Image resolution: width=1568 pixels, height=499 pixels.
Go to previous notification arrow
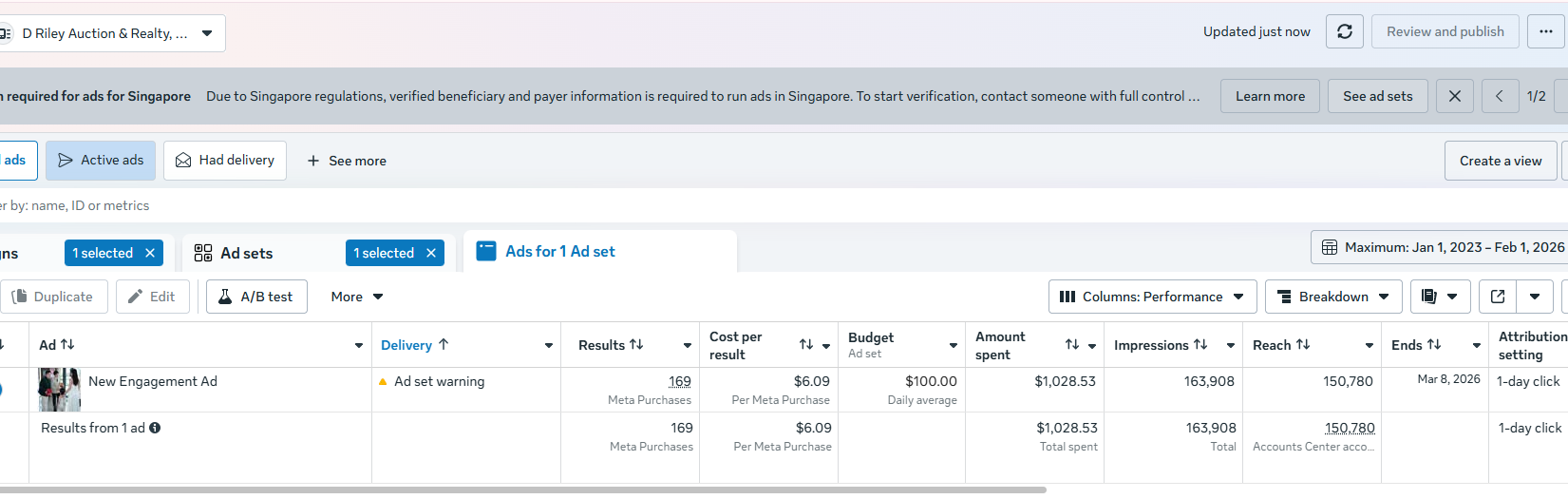[1500, 96]
